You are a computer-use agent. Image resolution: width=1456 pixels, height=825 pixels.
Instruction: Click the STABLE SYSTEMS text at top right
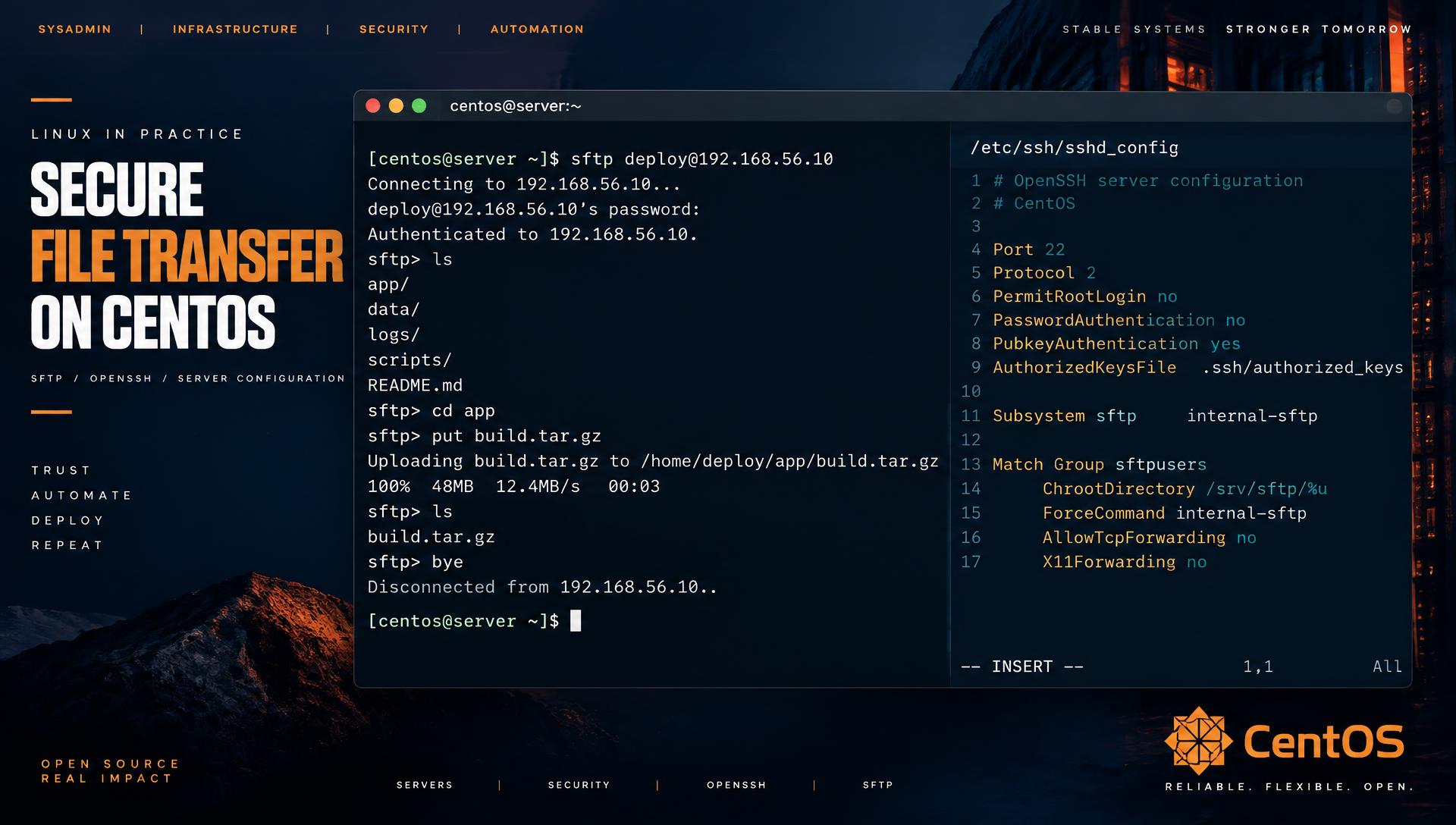1134,30
